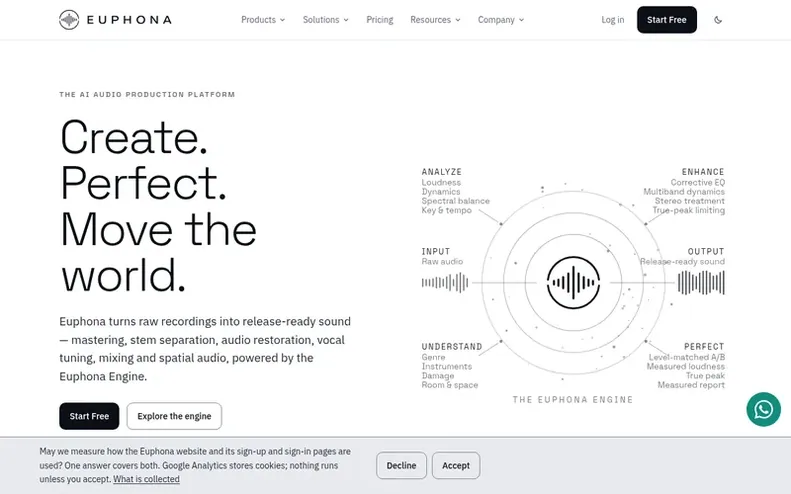791x494 pixels.
Task: Decline analytics cookies
Action: (401, 465)
